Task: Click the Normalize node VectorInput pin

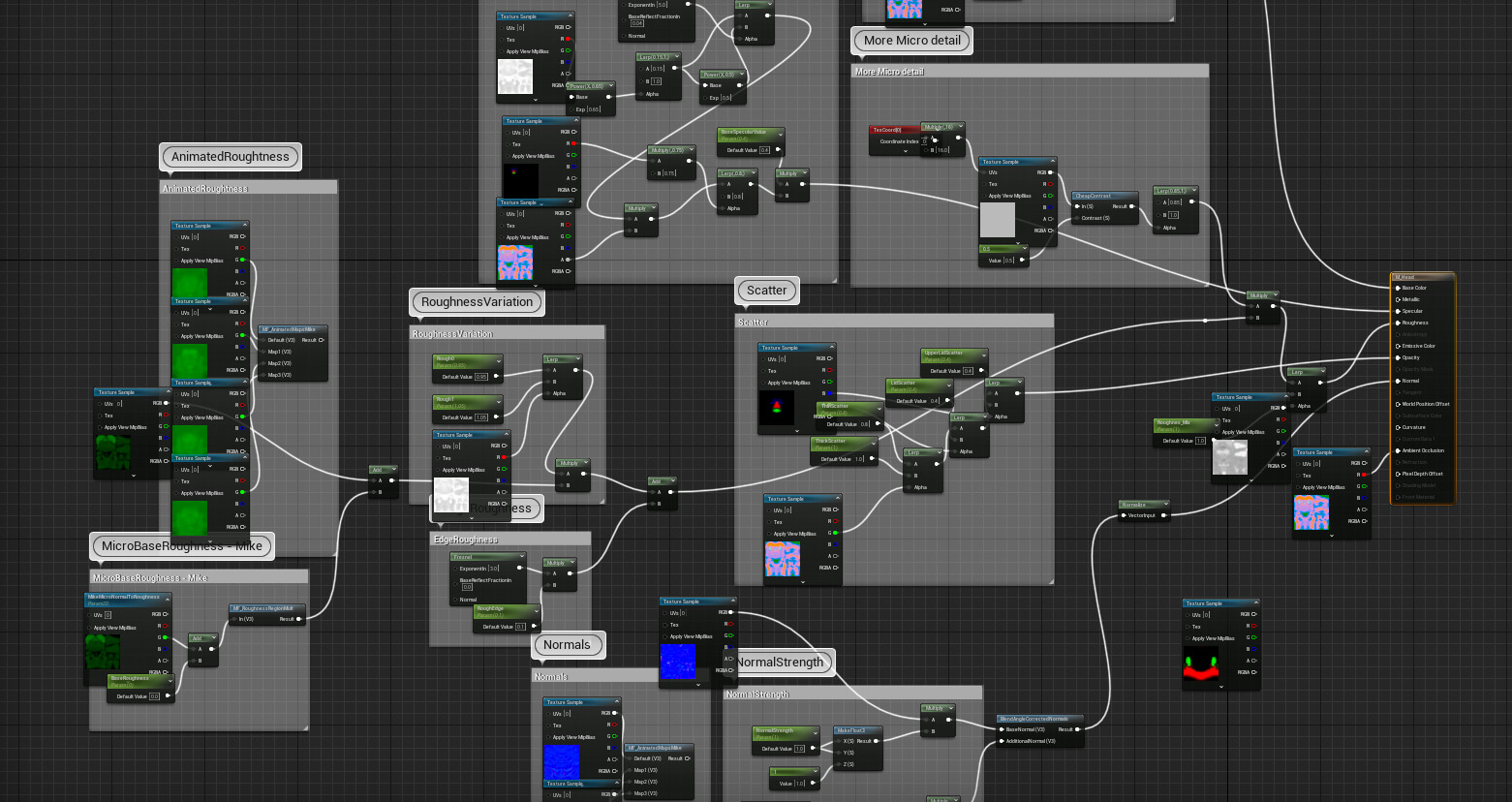Action: point(1124,515)
